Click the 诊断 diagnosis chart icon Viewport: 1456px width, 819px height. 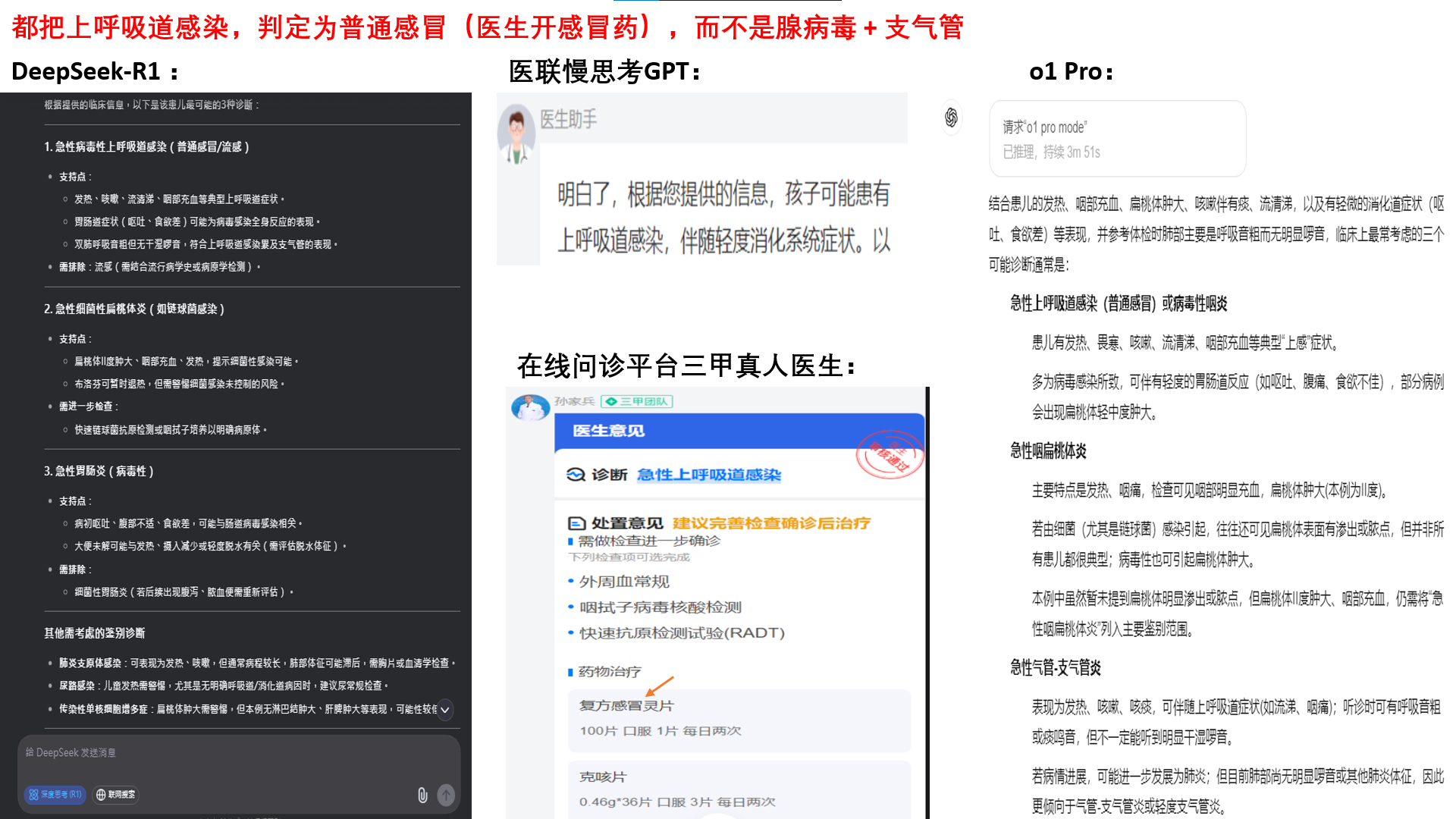576,475
